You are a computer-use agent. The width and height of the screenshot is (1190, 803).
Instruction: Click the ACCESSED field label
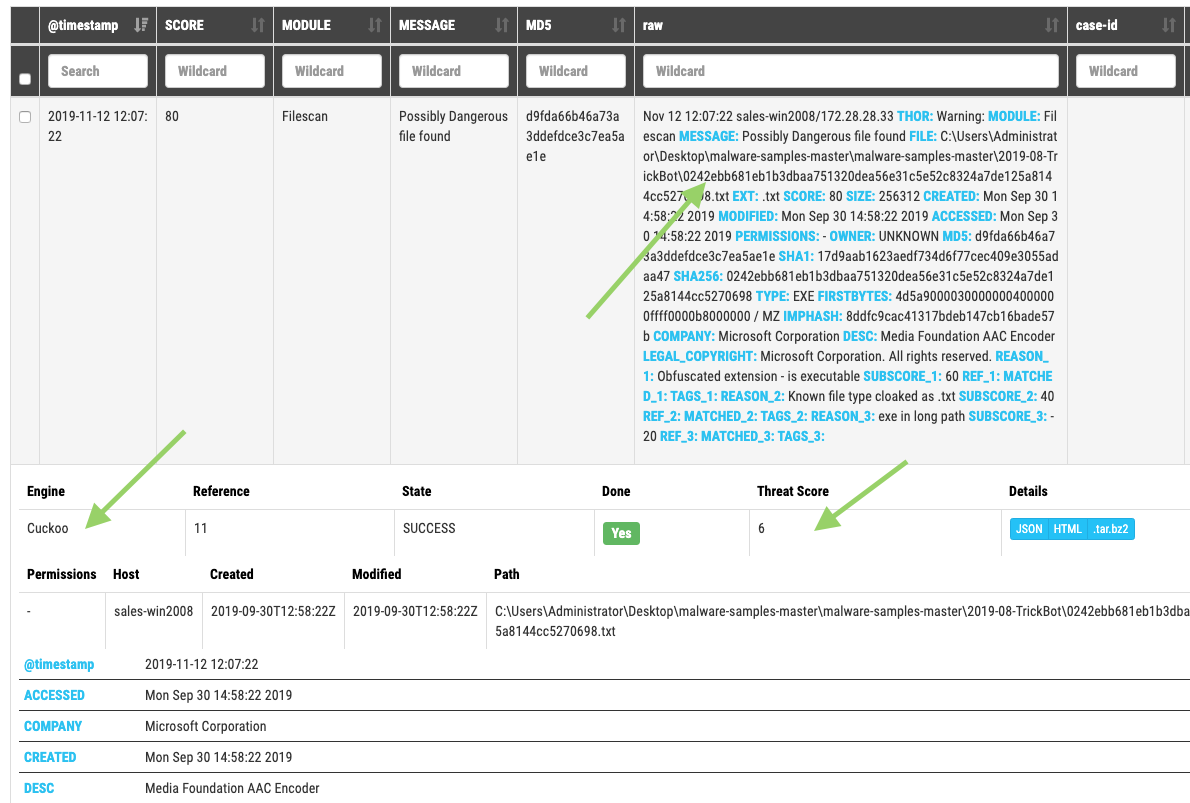click(54, 695)
